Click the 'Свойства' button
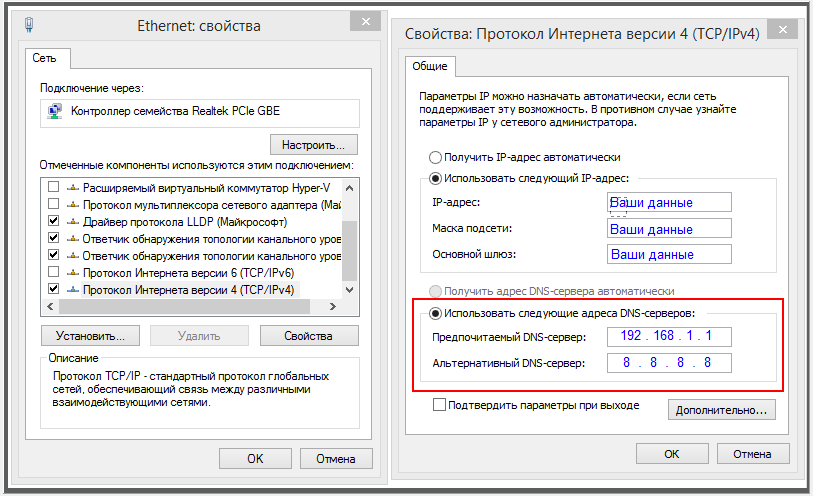The height and width of the screenshot is (496, 813). tap(309, 335)
